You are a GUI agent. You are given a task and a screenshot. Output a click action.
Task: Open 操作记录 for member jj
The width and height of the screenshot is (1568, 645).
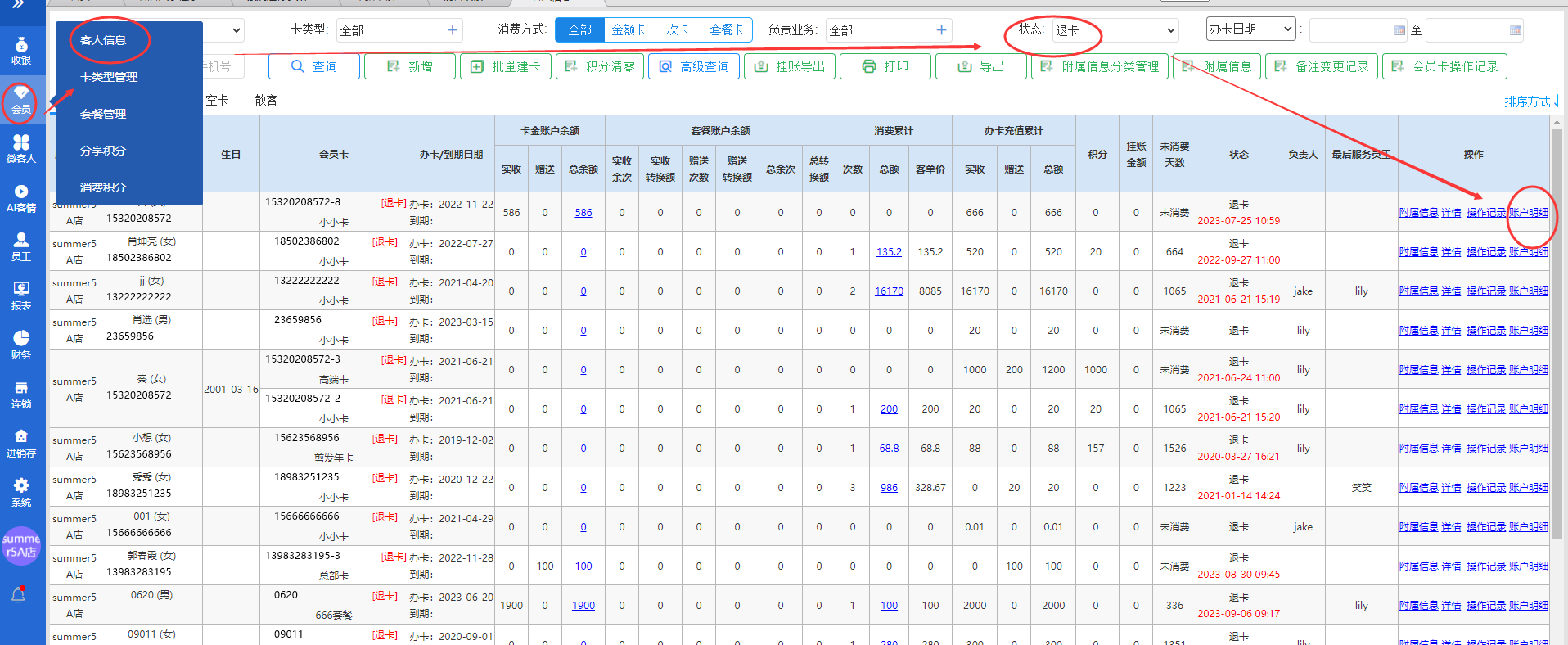[x=1485, y=291]
